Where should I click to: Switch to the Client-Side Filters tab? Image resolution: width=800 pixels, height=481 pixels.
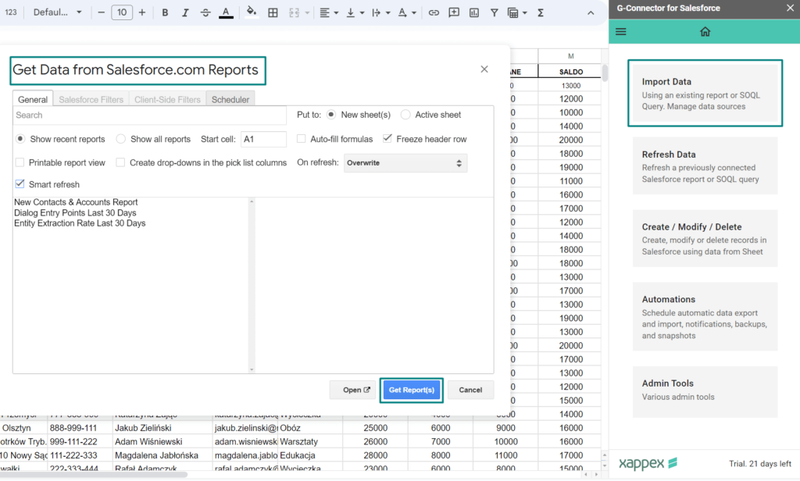tap(167, 99)
